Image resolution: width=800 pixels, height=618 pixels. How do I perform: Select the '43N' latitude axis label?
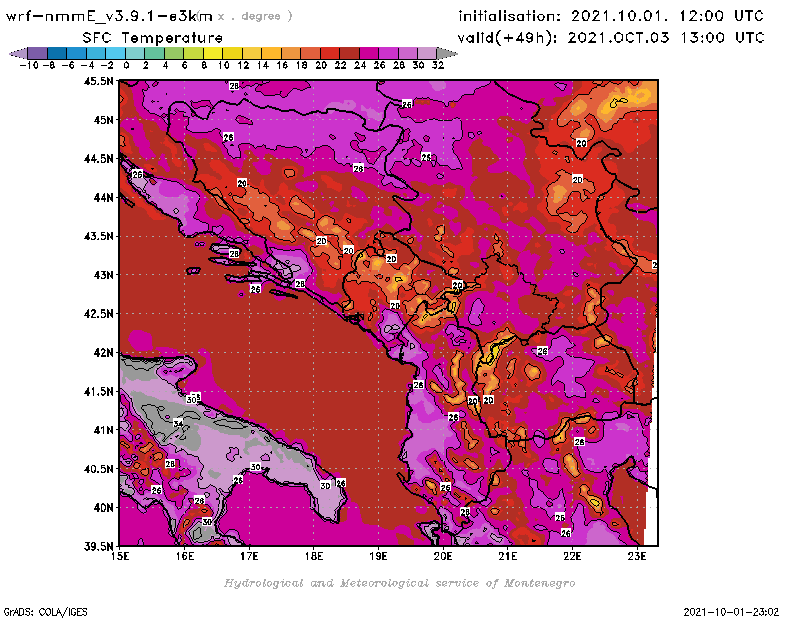[x=103, y=275]
